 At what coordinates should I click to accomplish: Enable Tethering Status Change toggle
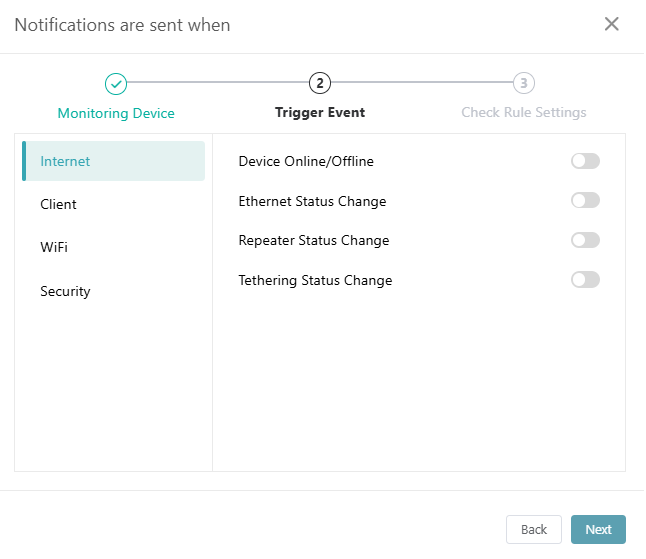coord(585,280)
